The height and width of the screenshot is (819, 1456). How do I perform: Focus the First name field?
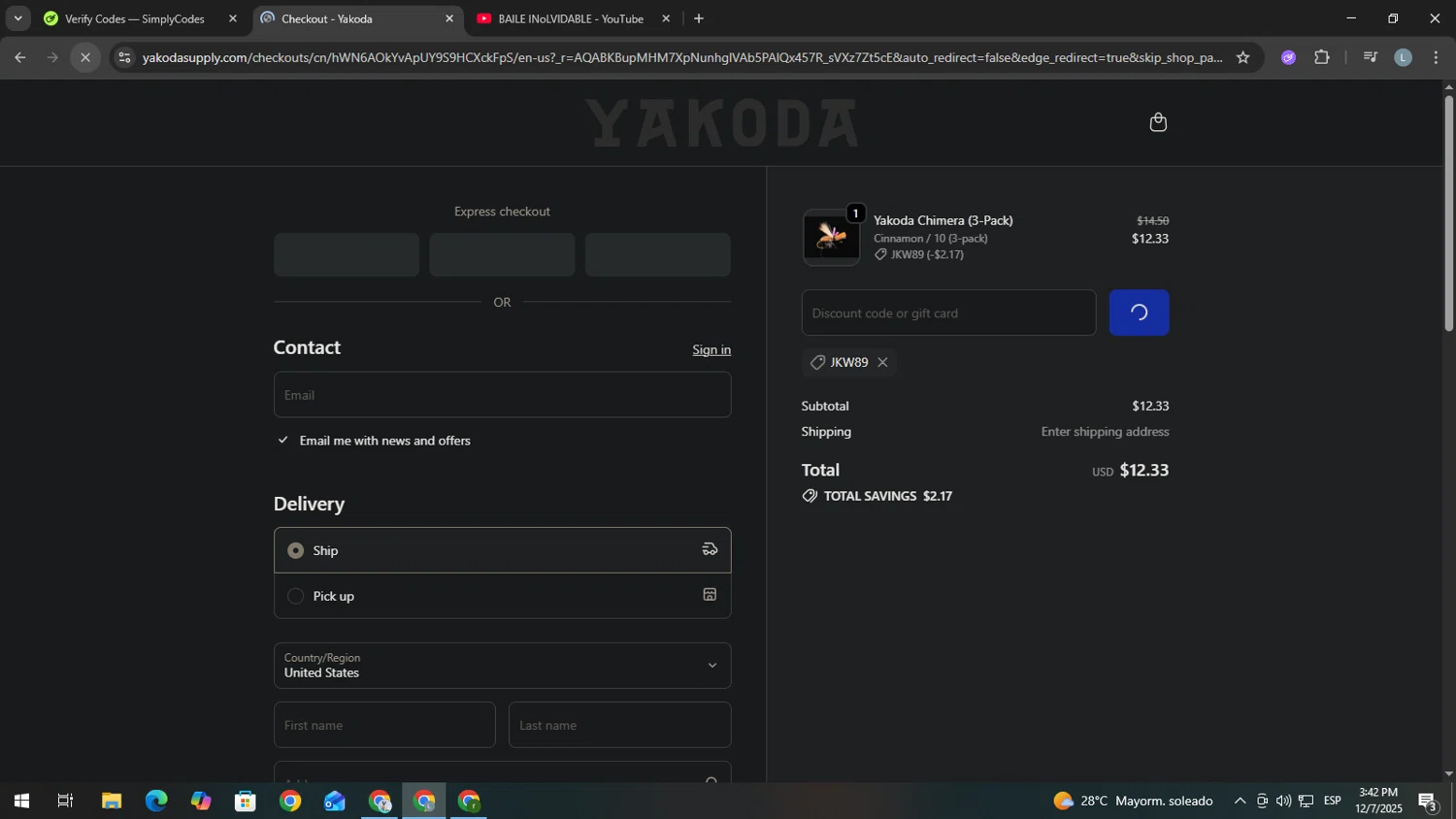click(384, 725)
